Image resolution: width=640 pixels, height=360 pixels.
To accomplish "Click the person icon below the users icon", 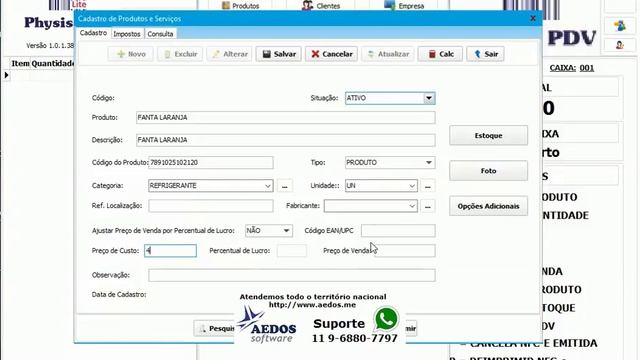I will pos(620,45).
